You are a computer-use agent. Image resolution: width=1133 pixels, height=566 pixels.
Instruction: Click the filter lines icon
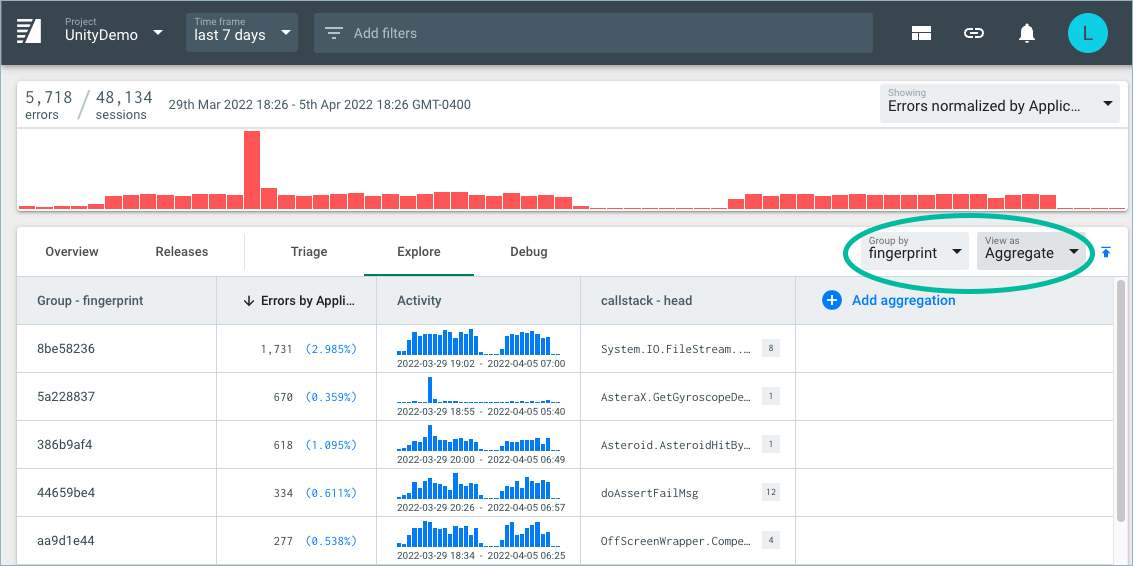coord(333,33)
